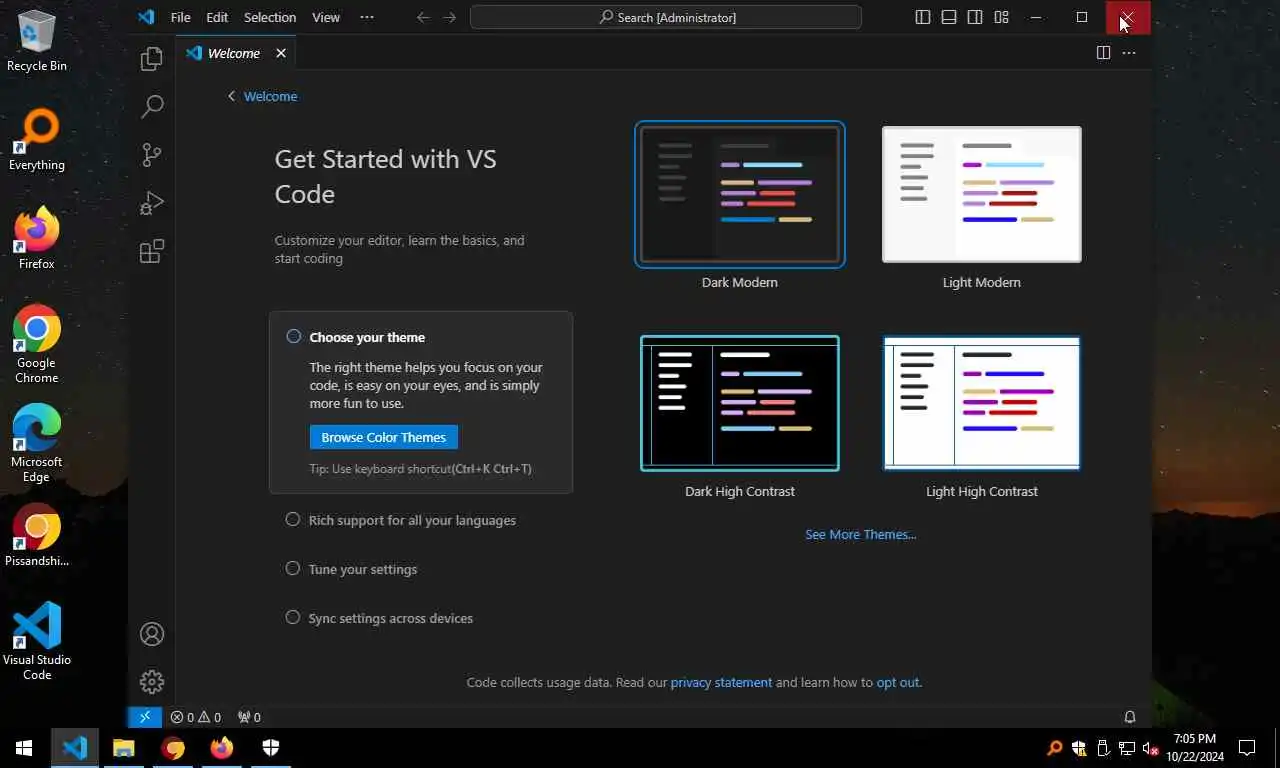This screenshot has width=1280, height=768.
Task: Click the forwarded ports status item
Action: (249, 717)
